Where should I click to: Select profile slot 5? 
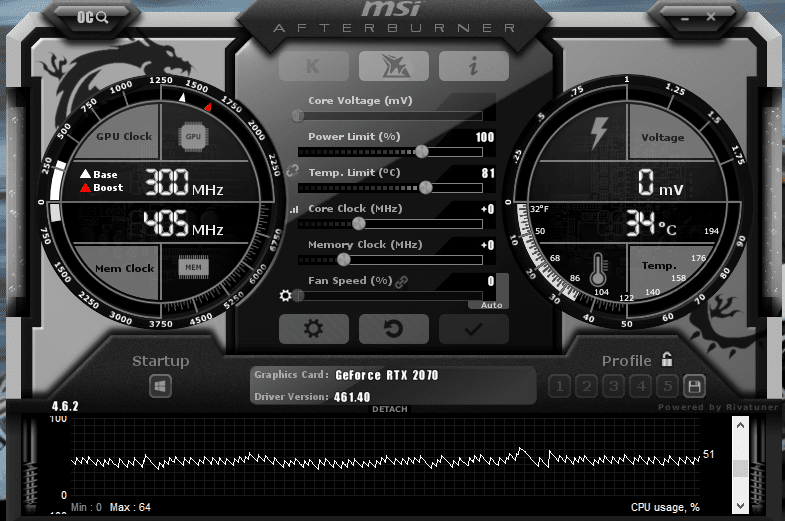667,386
